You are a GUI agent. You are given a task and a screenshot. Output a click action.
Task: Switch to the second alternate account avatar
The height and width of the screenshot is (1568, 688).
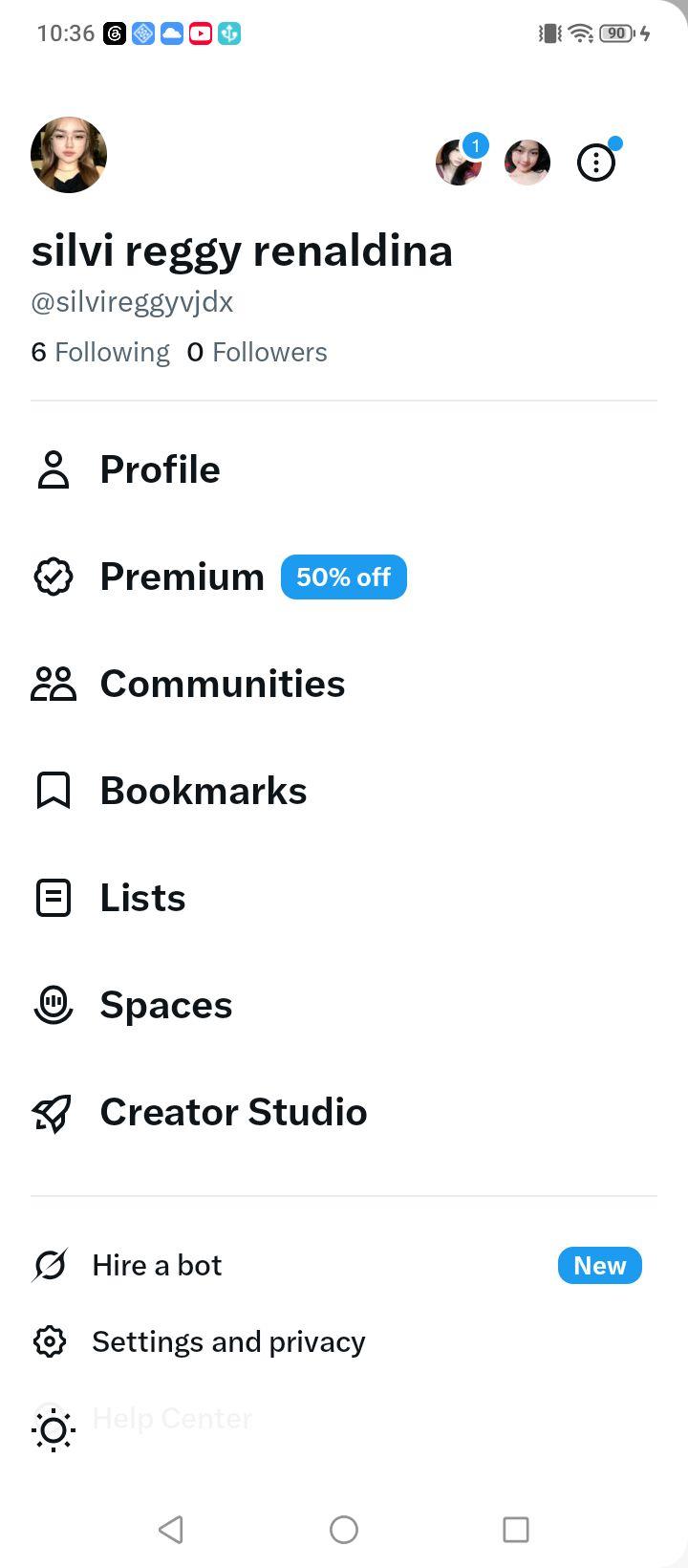(x=527, y=163)
